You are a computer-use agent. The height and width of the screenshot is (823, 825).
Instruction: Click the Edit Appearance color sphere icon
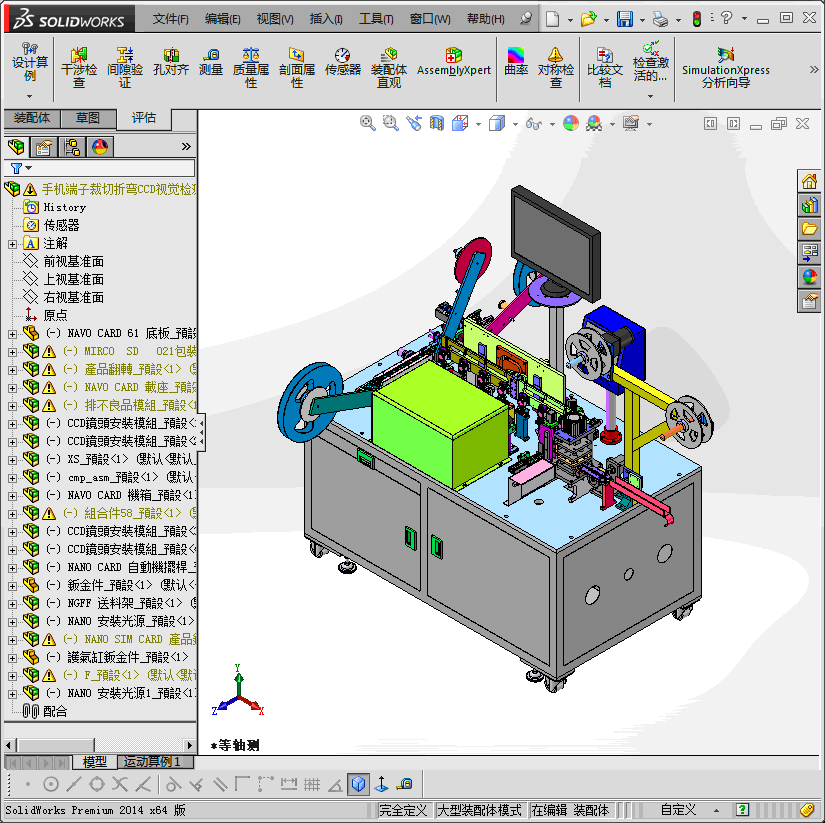571,123
